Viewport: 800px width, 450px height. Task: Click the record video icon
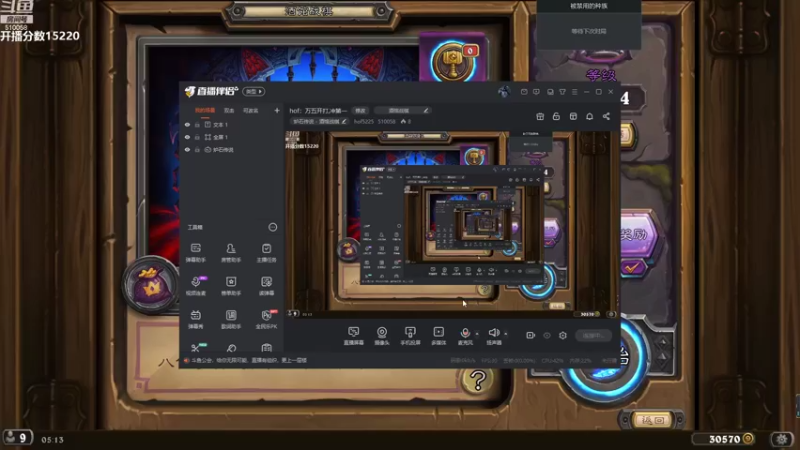(531, 335)
